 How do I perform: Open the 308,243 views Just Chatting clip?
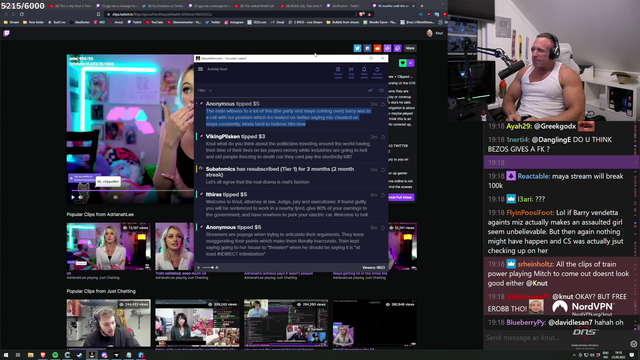coord(197,323)
